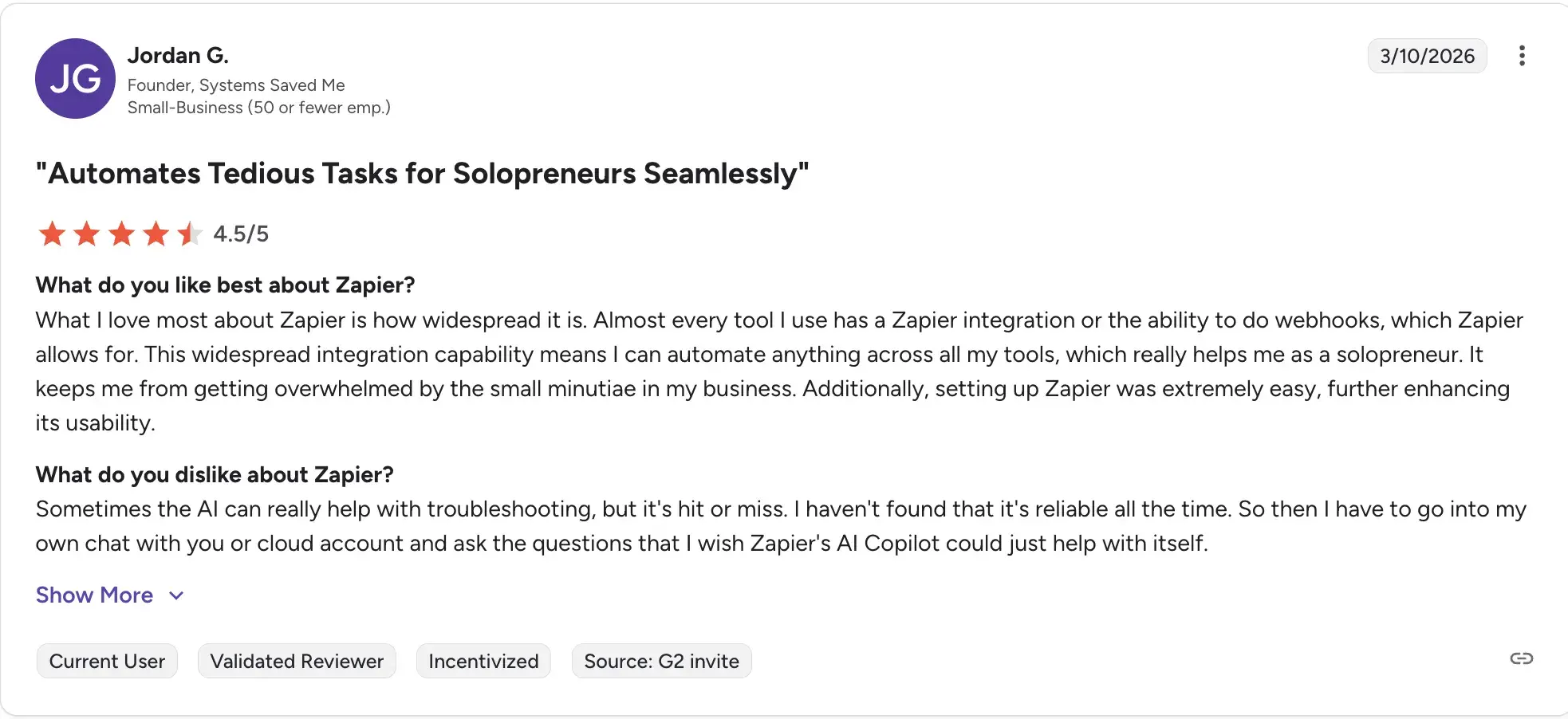The width and height of the screenshot is (1568, 719).
Task: Click the review title about Solopreneurs
Action: click(x=422, y=173)
